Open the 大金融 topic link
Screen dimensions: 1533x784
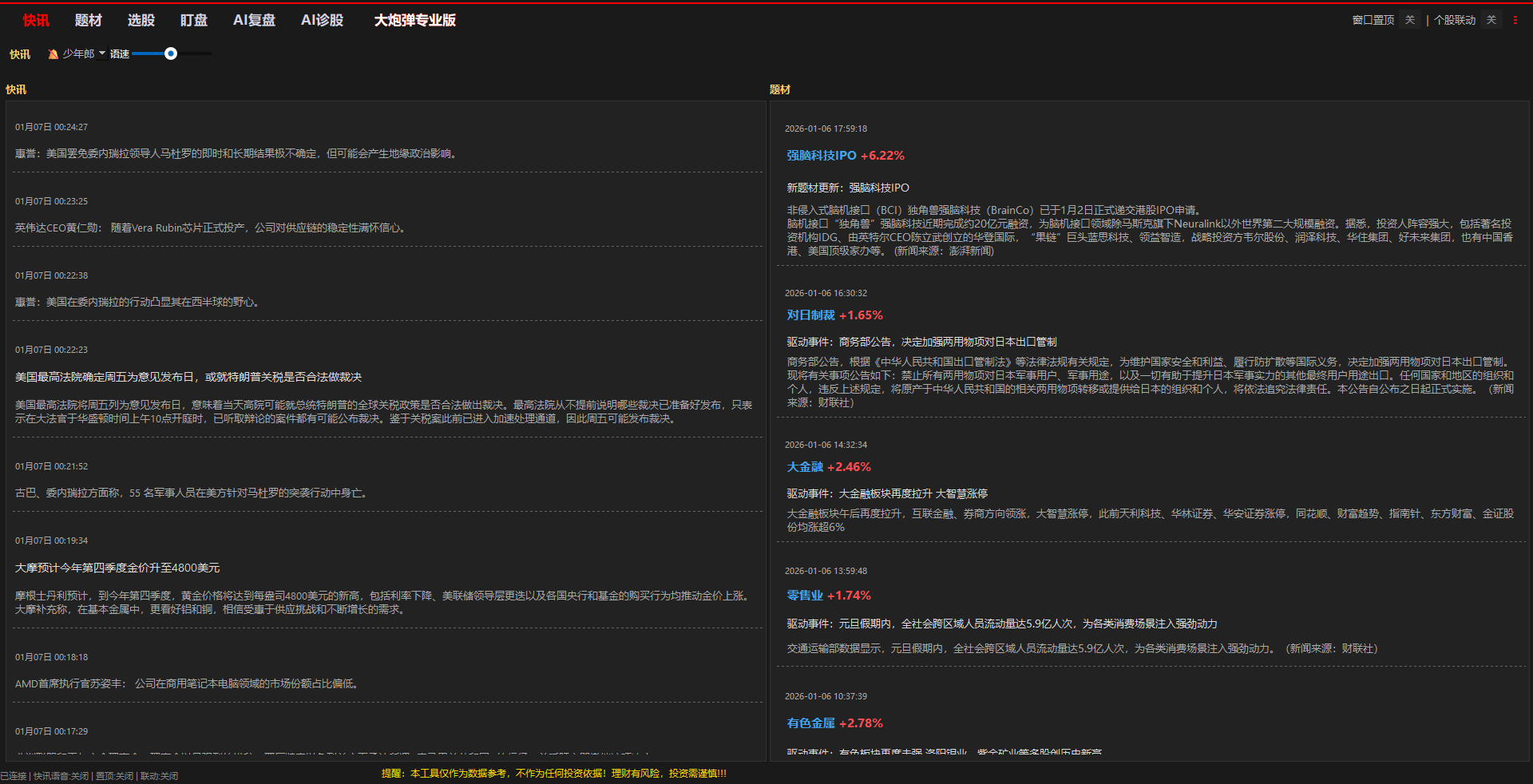pyautogui.click(x=804, y=467)
